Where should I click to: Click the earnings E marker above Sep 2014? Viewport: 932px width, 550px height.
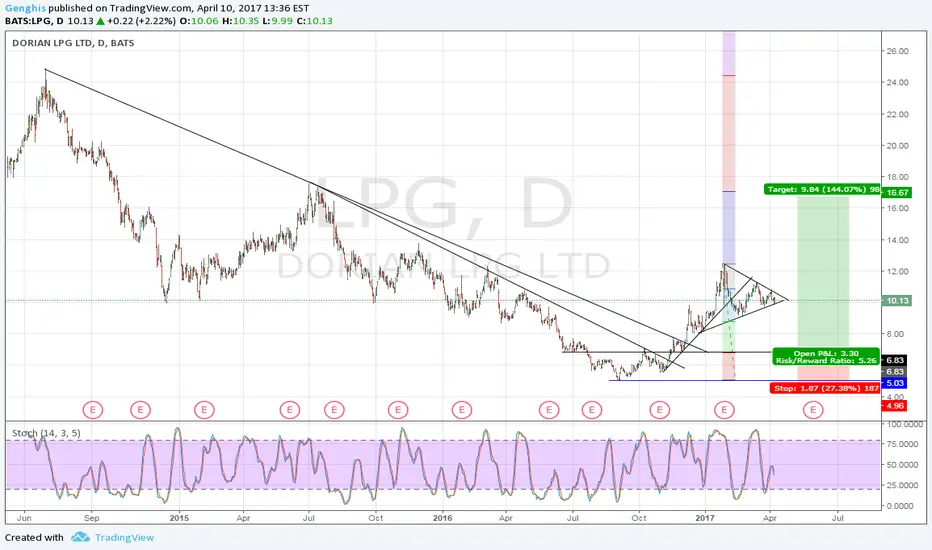(x=93, y=410)
